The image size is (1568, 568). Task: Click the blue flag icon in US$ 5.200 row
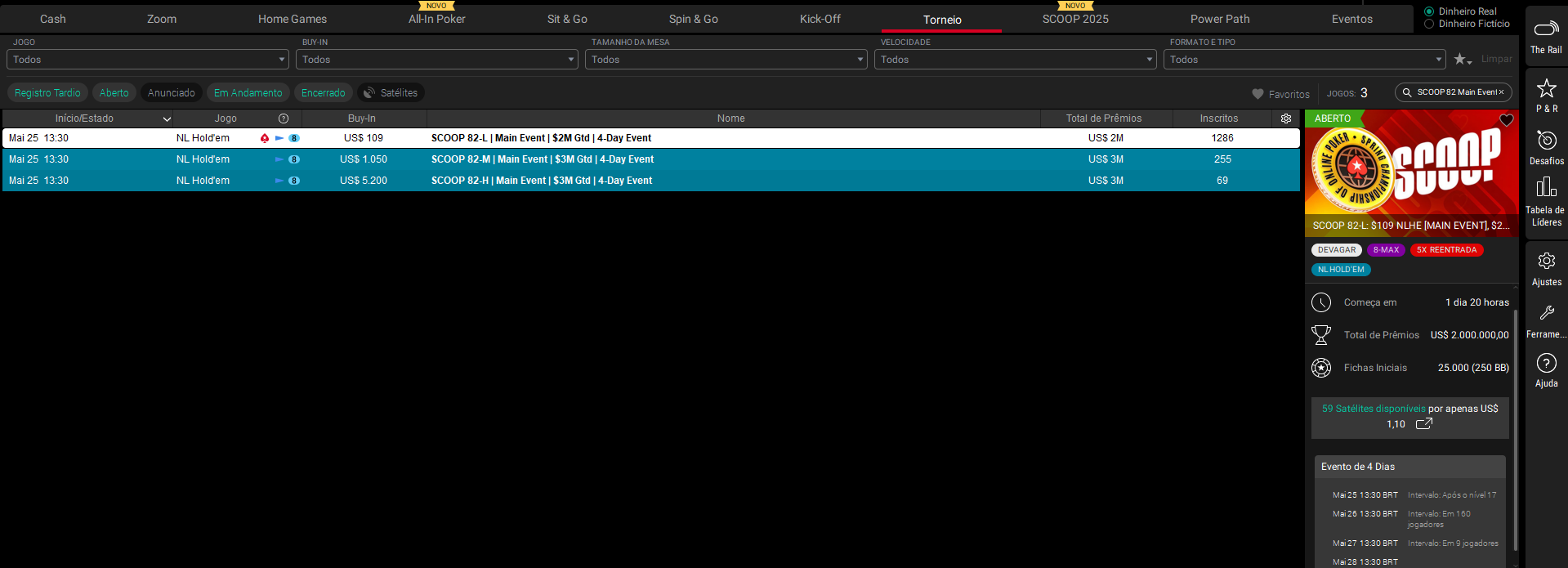[279, 181]
